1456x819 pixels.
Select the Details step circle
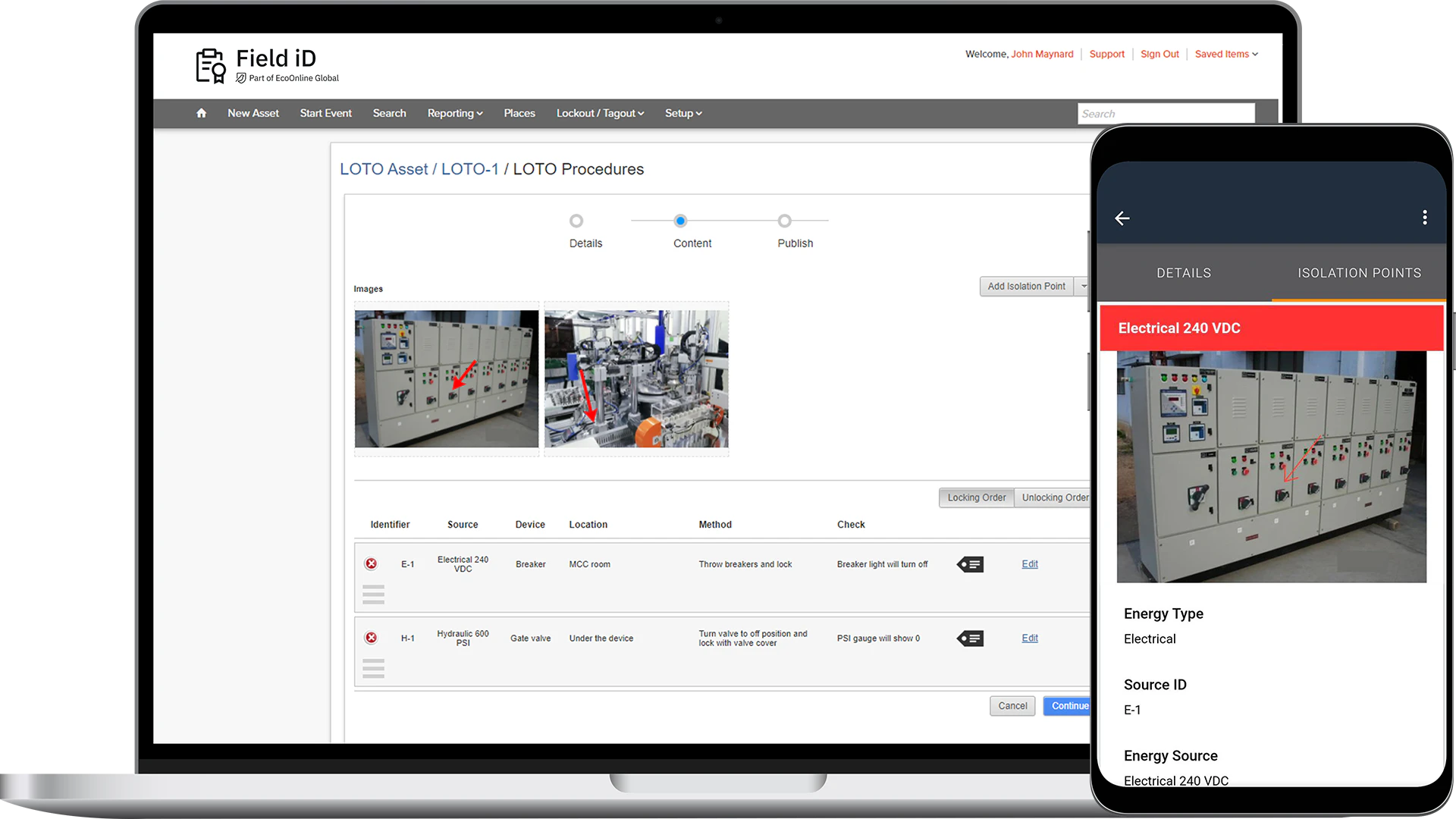pyautogui.click(x=576, y=221)
